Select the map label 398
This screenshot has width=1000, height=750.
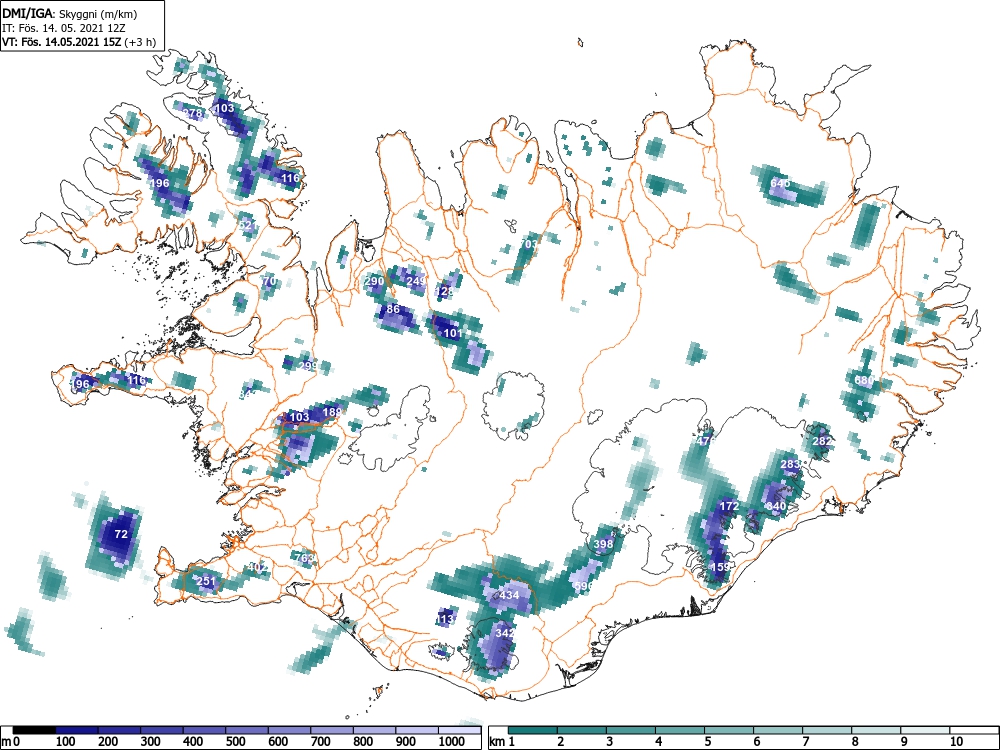click(603, 544)
